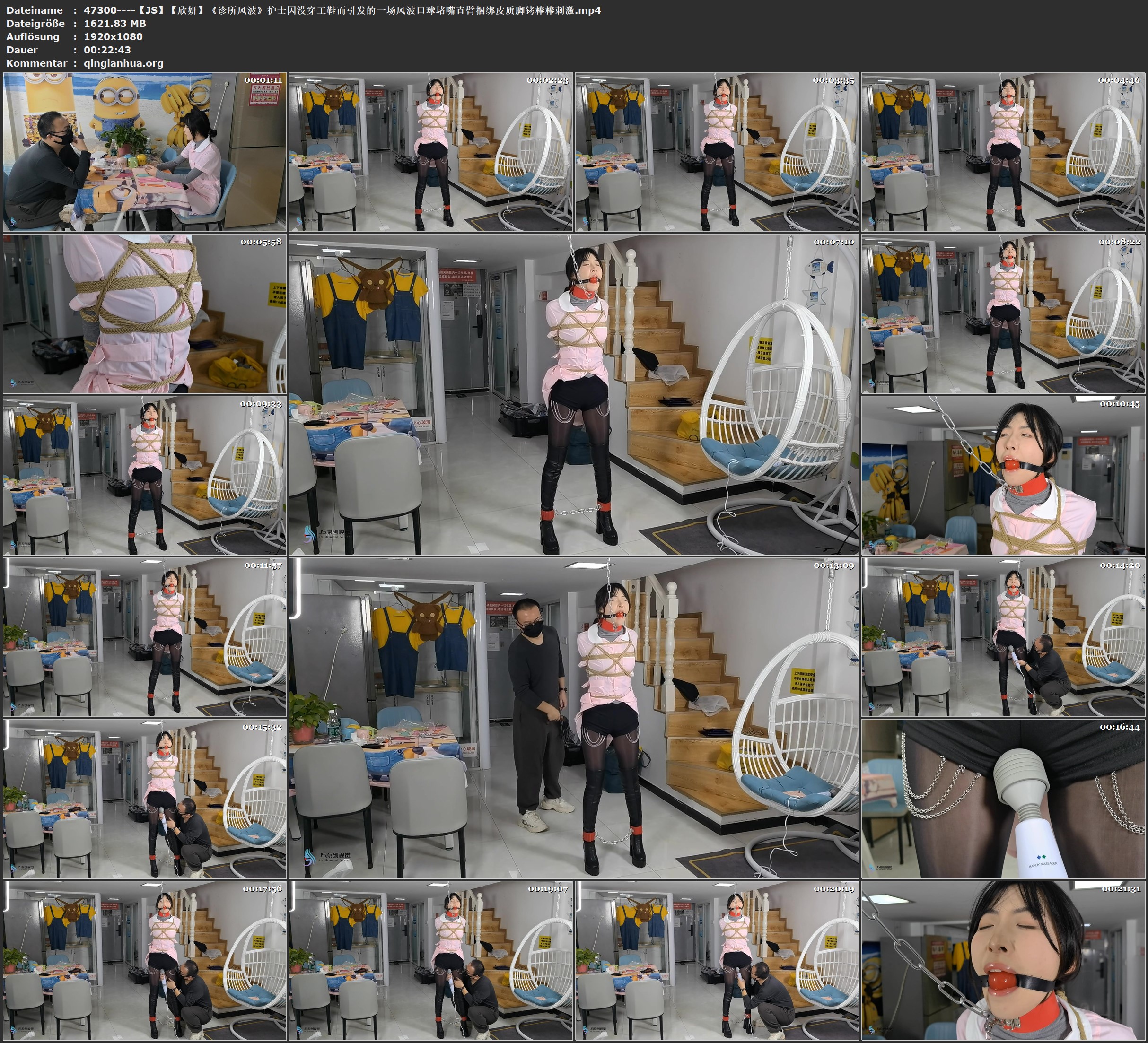
Task: Click the 00:22:43 duration value
Action: [107, 50]
